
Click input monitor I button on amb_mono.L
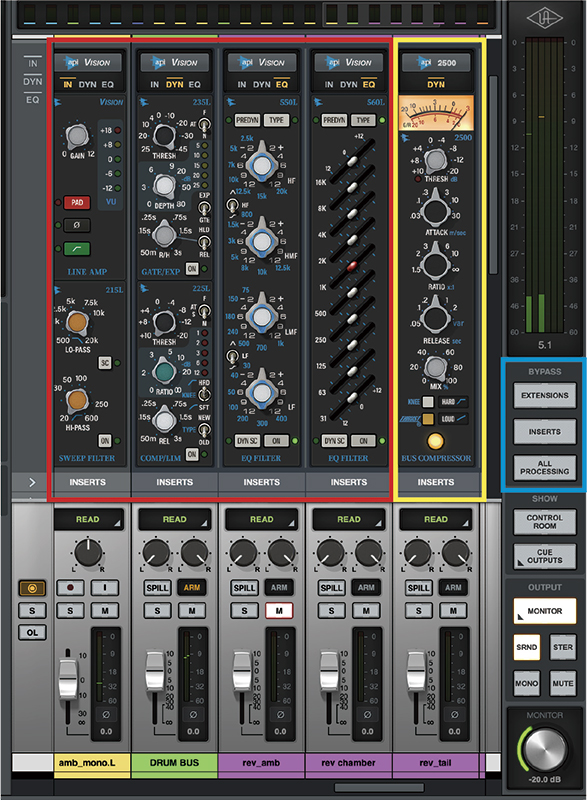[105, 587]
